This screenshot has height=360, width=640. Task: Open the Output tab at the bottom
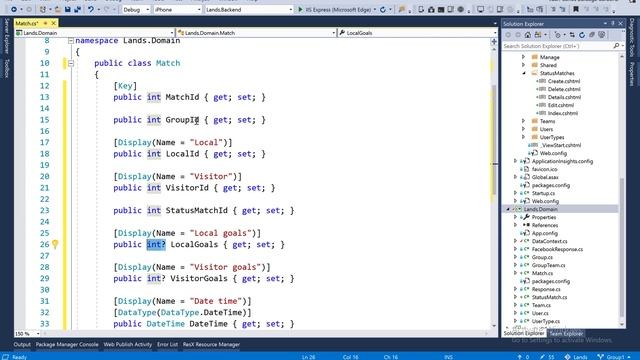point(22,344)
